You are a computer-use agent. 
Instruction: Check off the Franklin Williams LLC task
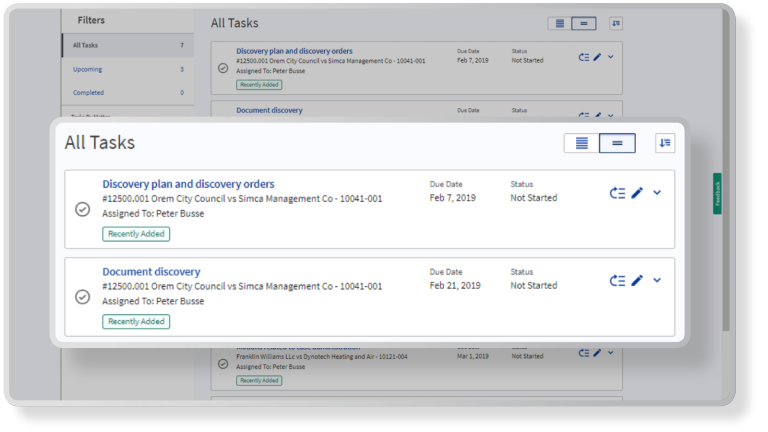(x=222, y=362)
